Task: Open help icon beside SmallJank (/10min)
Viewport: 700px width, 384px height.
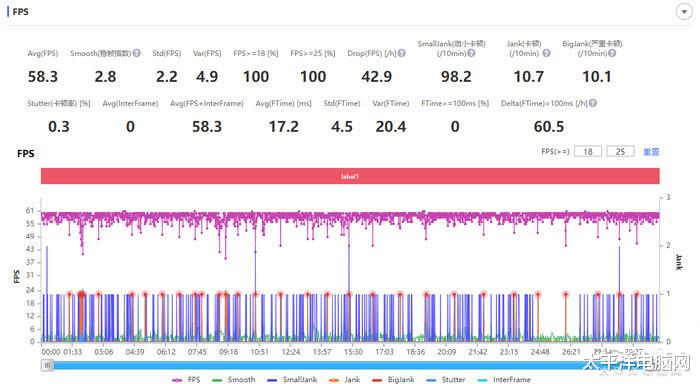Action: tap(471, 53)
